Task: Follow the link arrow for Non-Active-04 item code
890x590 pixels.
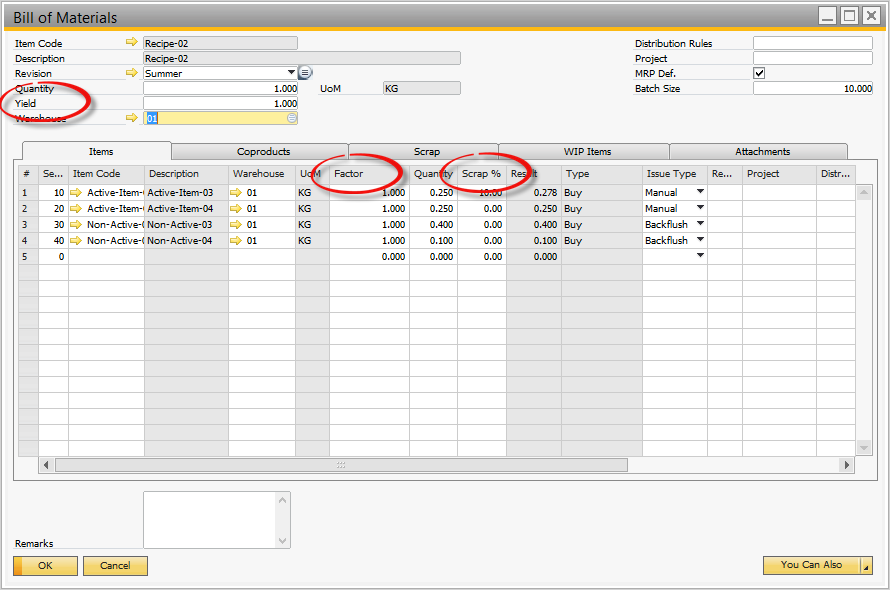Action: (75, 240)
